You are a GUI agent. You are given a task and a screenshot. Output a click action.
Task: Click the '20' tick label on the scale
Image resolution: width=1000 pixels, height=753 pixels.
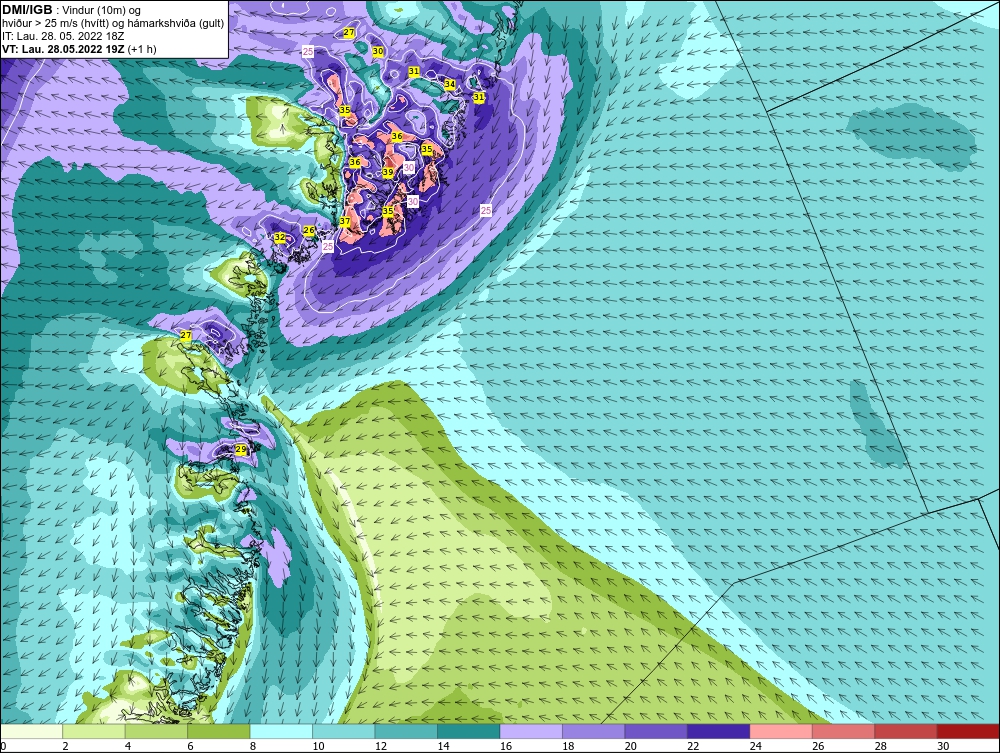pos(631,746)
